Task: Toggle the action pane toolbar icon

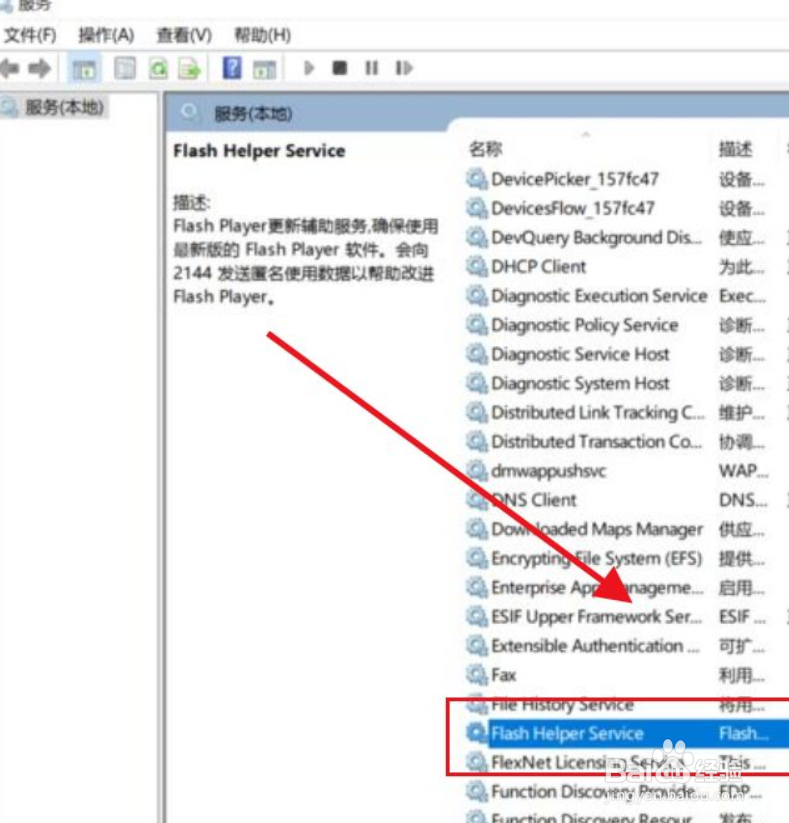Action: [265, 69]
